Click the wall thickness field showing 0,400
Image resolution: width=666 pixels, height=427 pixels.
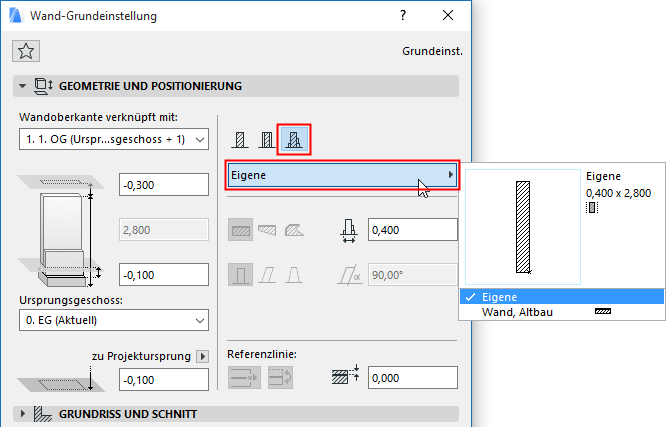click(x=412, y=230)
